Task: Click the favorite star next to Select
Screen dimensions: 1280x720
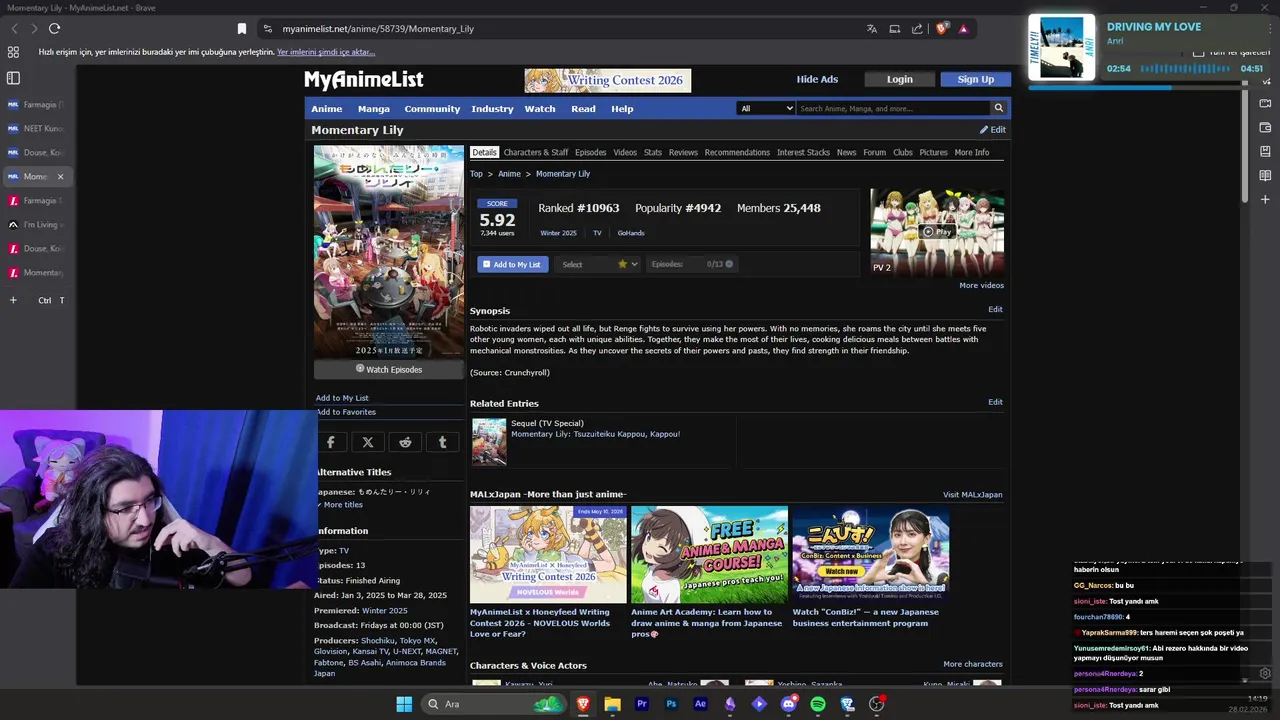Action: click(622, 264)
